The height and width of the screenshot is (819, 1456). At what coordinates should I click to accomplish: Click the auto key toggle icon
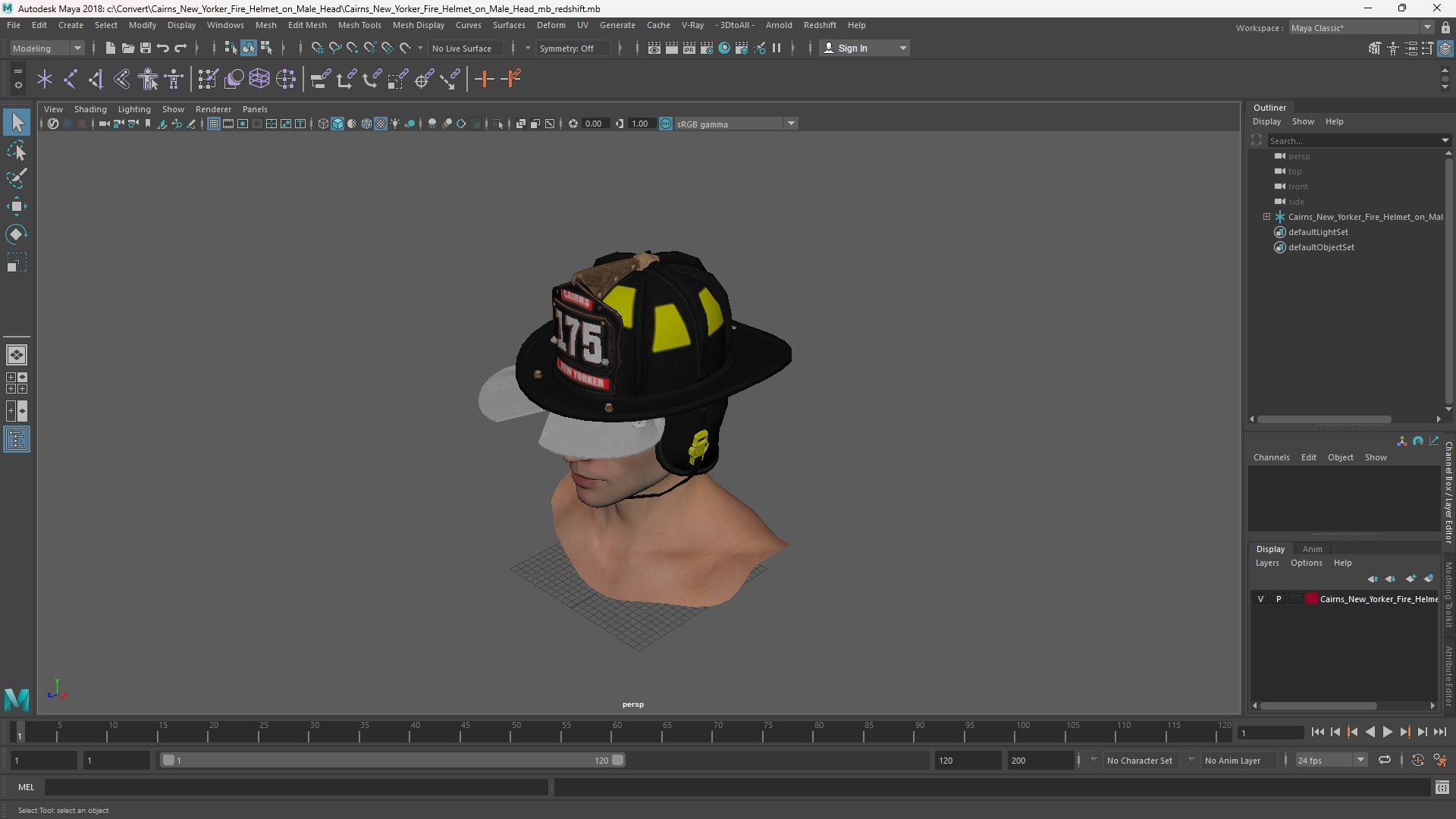[x=1417, y=760]
